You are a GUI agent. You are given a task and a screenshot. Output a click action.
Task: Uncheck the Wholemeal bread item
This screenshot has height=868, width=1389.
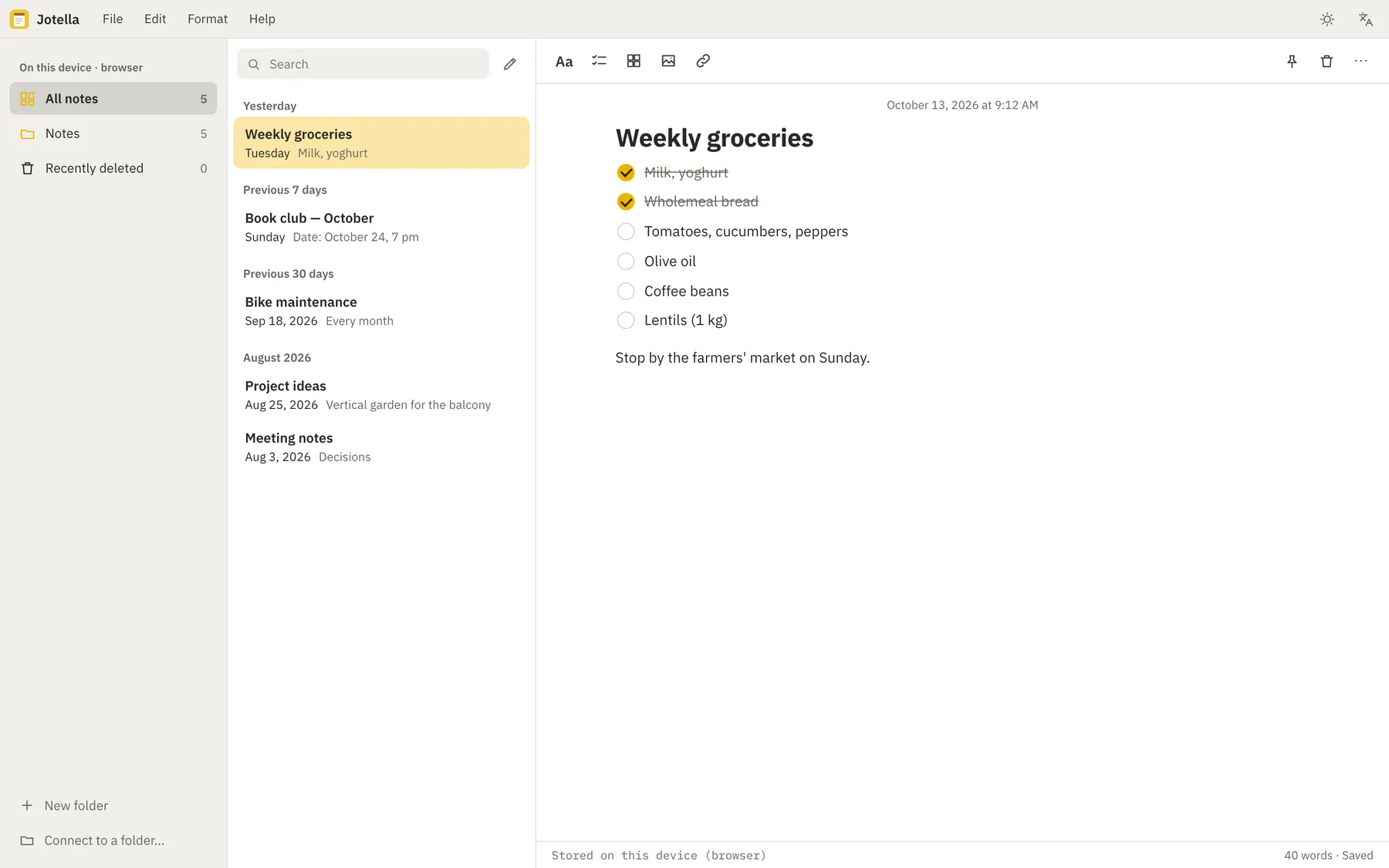626,202
